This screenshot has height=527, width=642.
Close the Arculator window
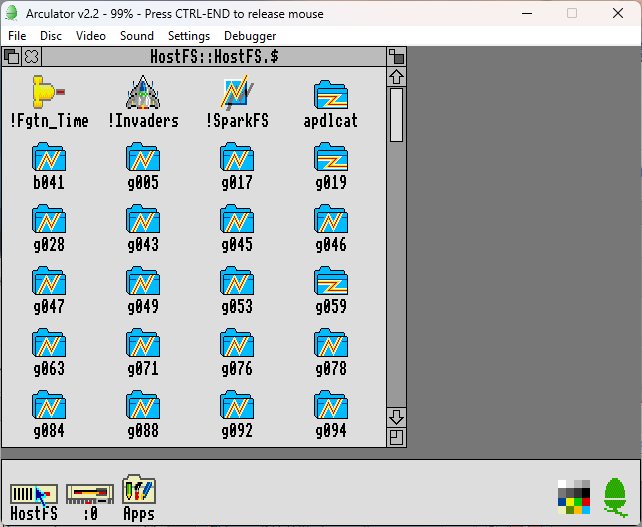(618, 14)
